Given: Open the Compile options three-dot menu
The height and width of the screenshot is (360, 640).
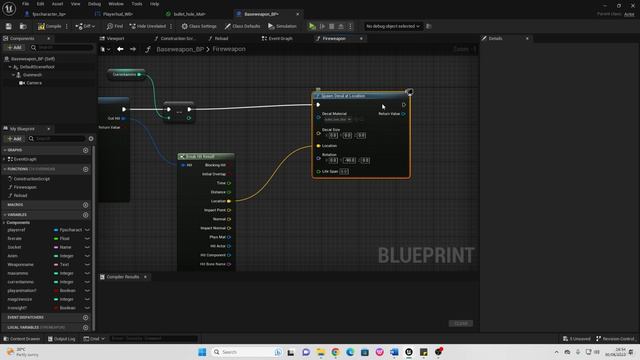Looking at the screenshot, I should click(x=67, y=26).
